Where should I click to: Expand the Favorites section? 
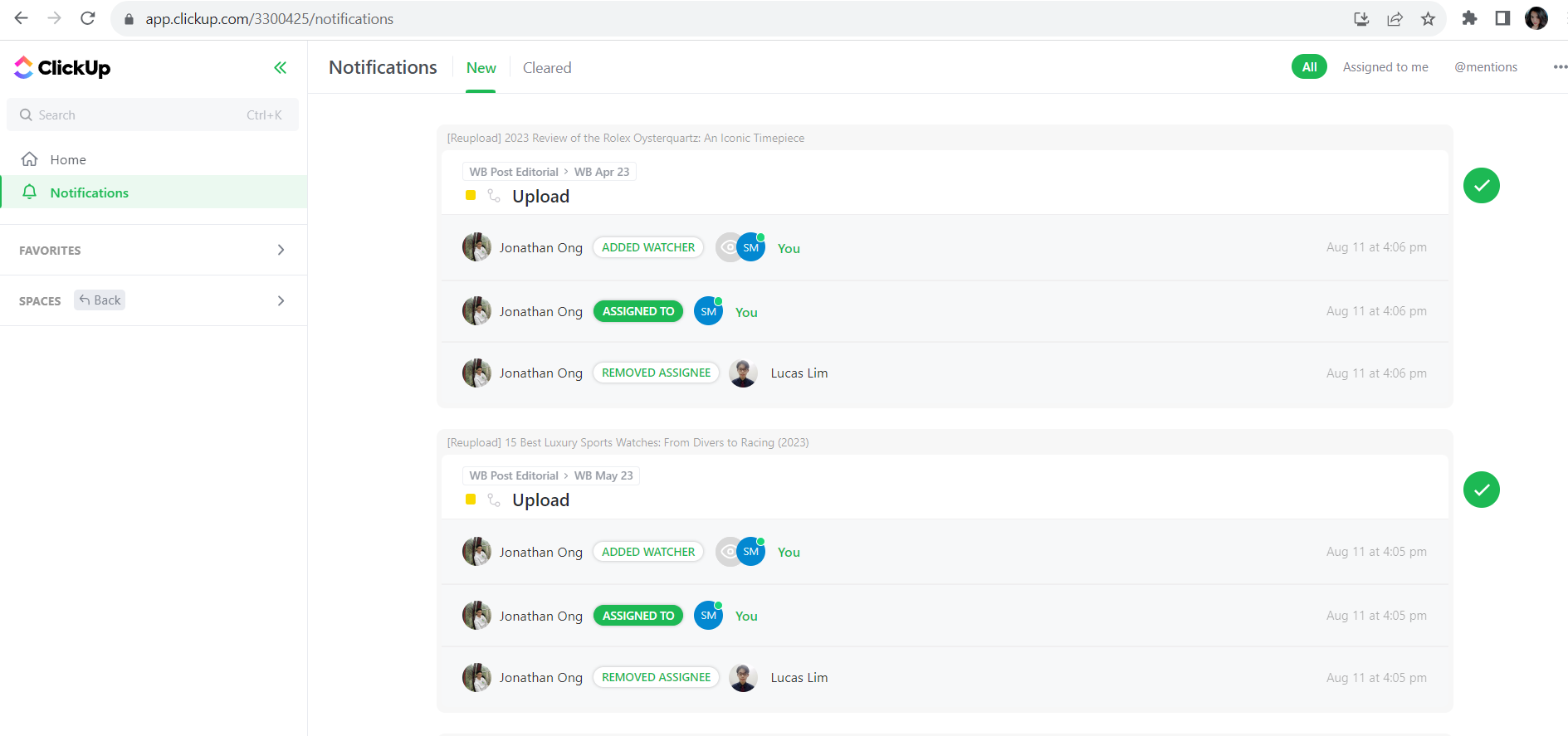click(x=281, y=250)
